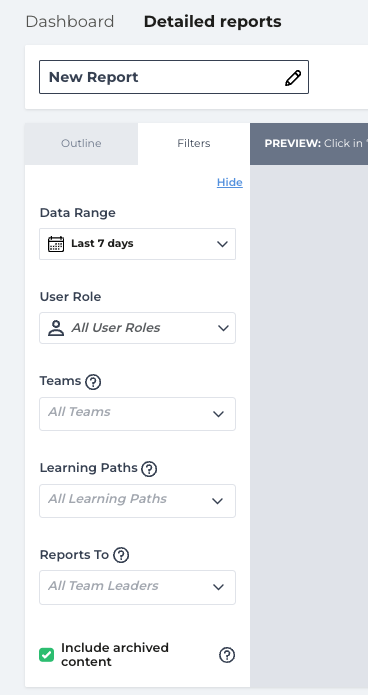This screenshot has width=368, height=695.
Task: Expand the Last 7 days dropdown chevron
Action: (222, 244)
